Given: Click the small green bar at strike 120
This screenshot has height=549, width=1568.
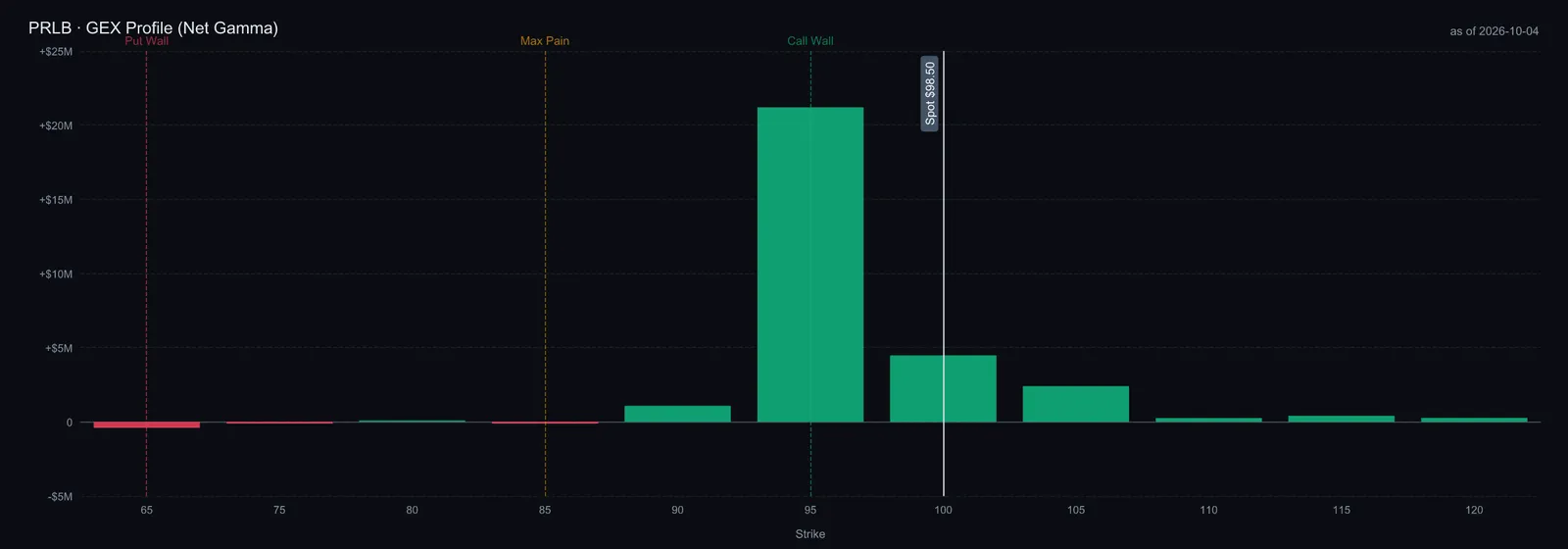Looking at the screenshot, I should 1474,420.
